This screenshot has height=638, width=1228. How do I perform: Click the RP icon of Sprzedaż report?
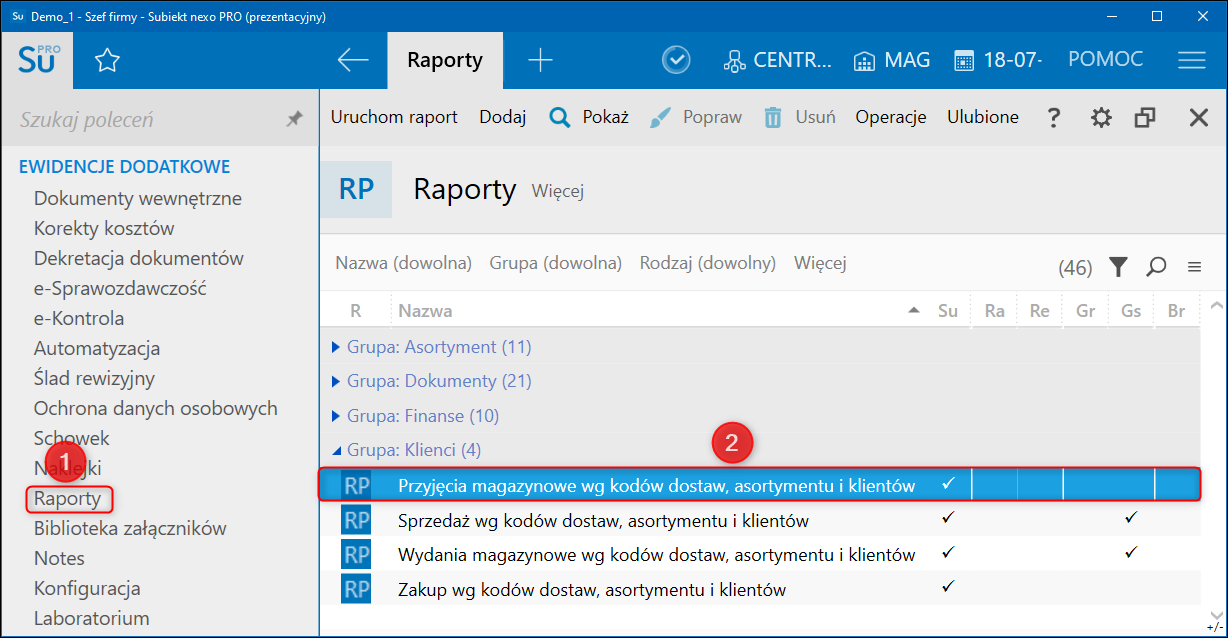pos(356,521)
